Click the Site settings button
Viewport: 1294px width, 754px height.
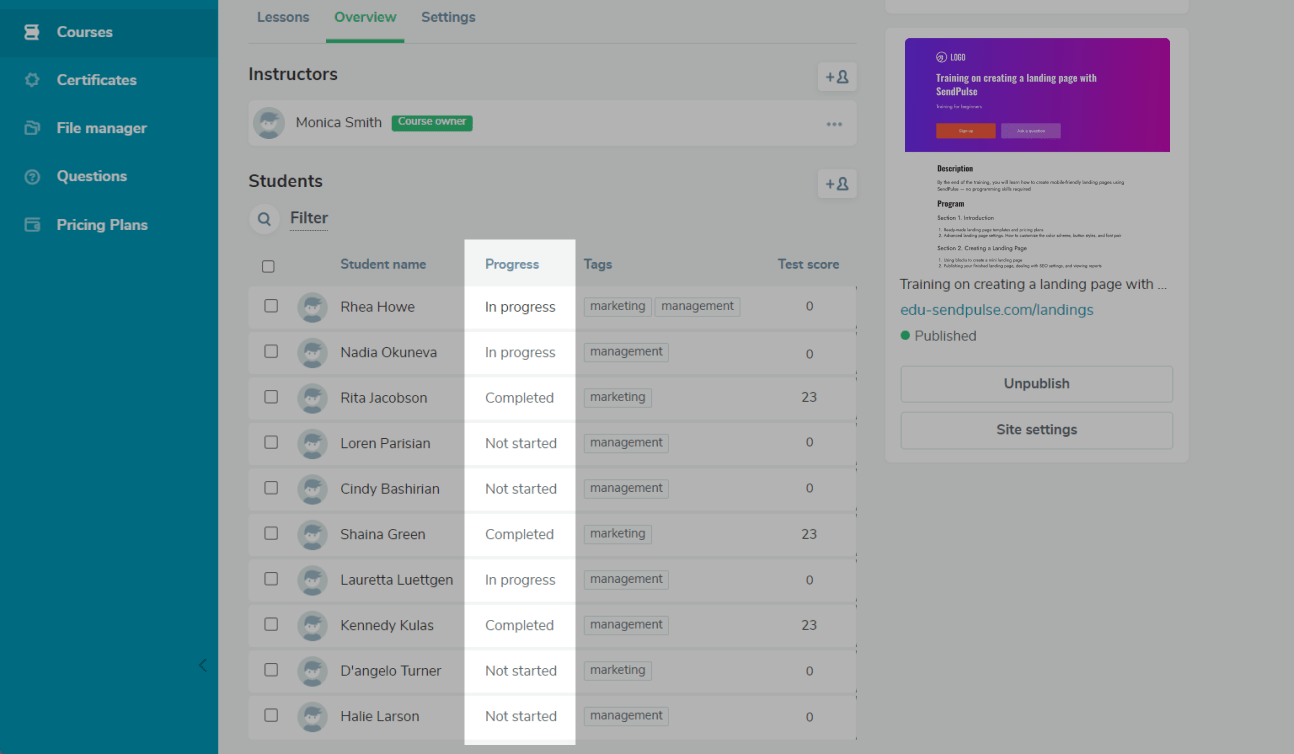pyautogui.click(x=1036, y=430)
